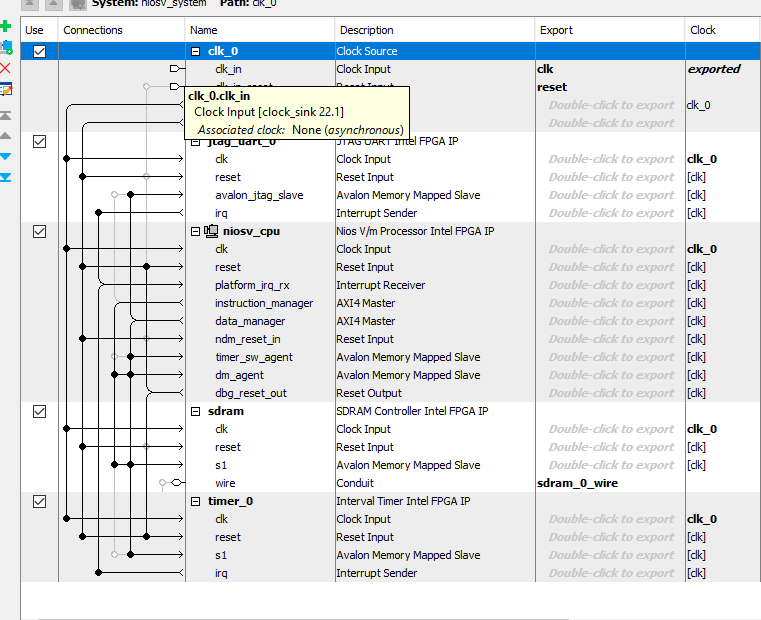Toggle the Use checkbox for niosv_cpu
Image resolution: width=761 pixels, height=620 pixels.
[x=40, y=231]
